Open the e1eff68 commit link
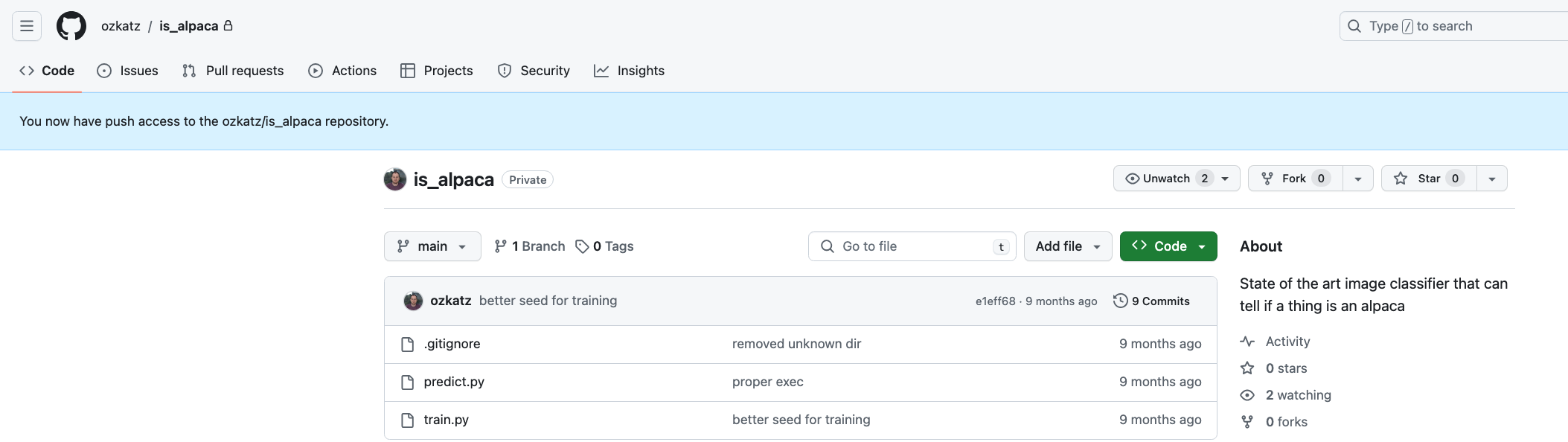This screenshot has width=1568, height=442. [995, 301]
